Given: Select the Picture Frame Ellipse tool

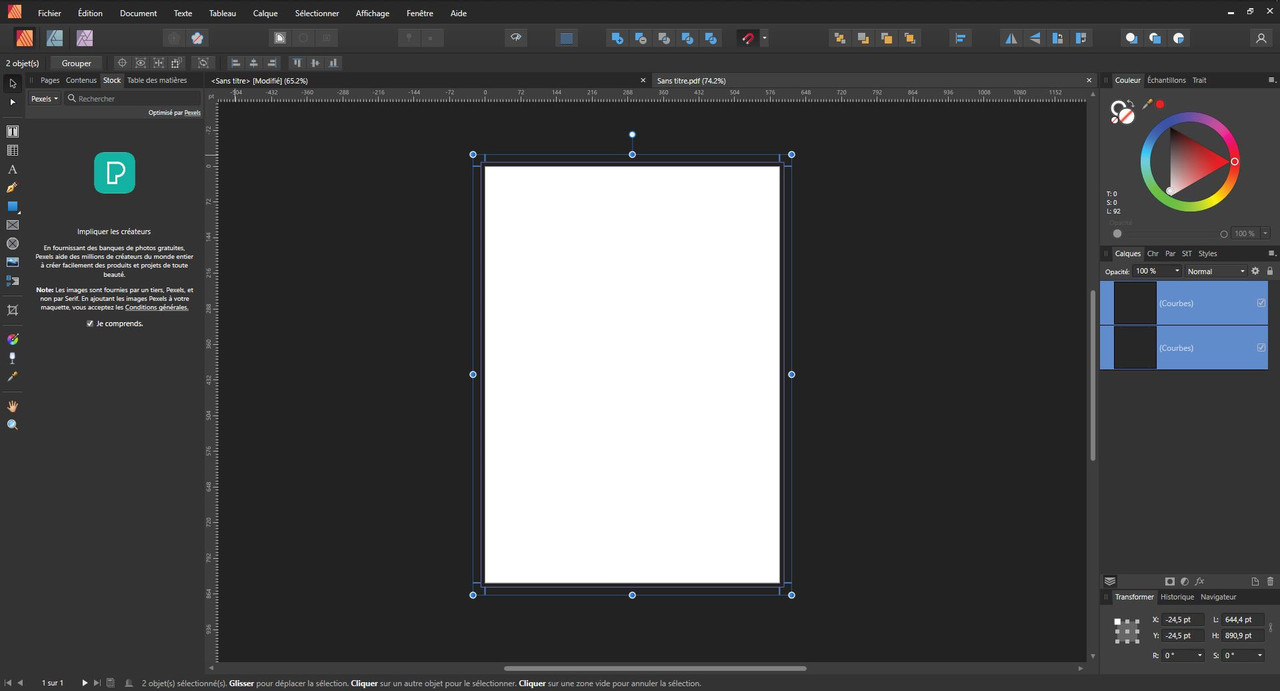Looking at the screenshot, I should point(13,244).
